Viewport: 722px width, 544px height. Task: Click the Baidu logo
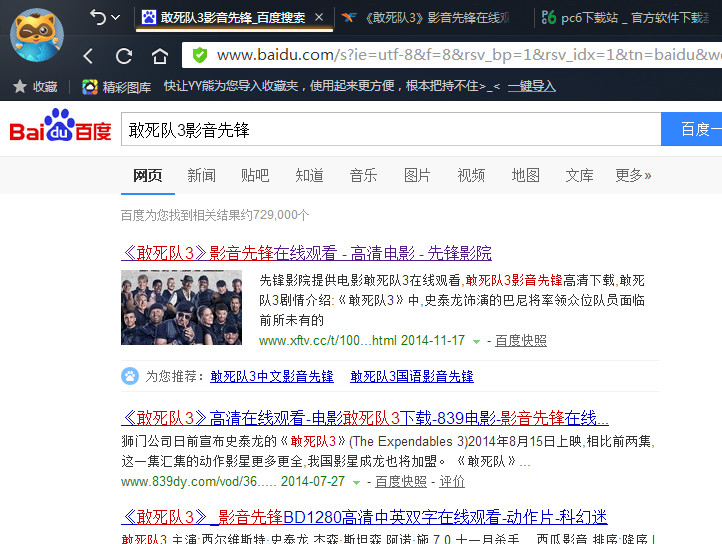60,129
